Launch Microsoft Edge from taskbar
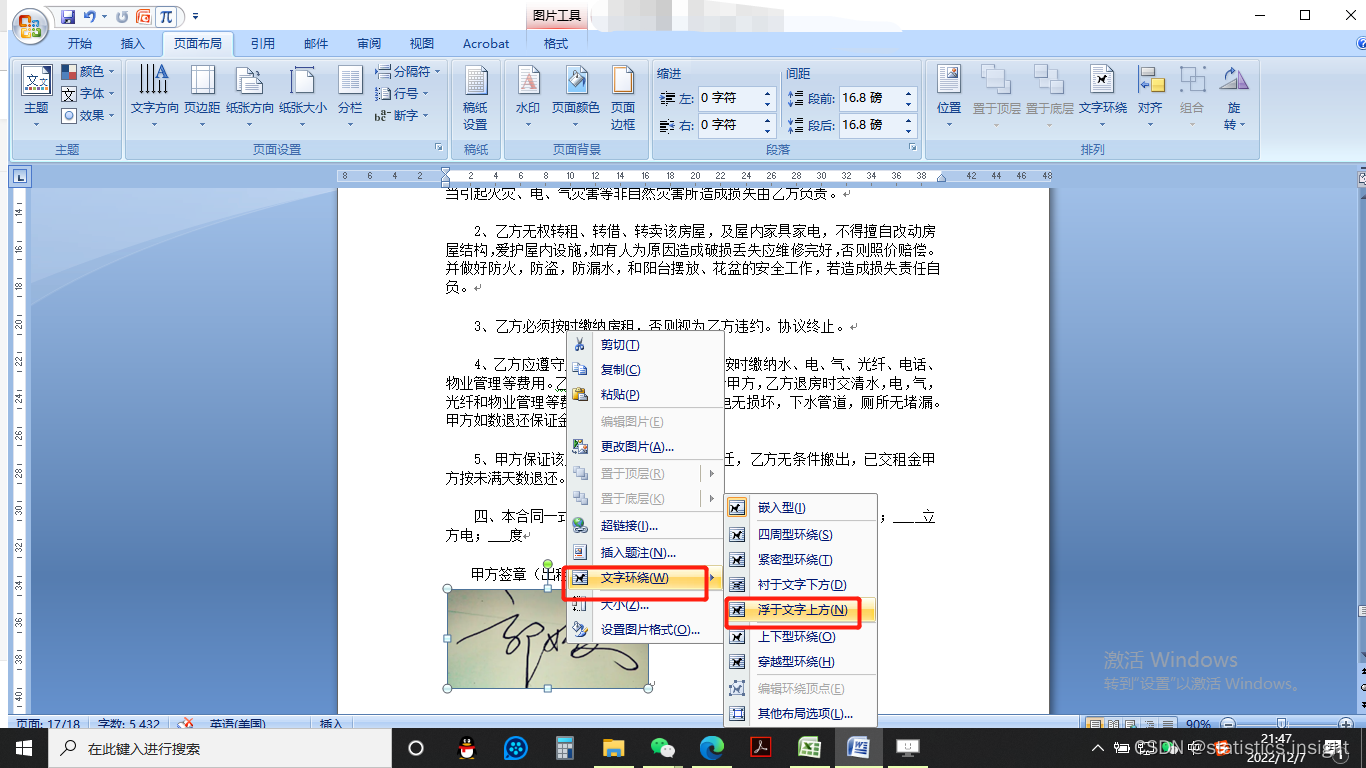The width and height of the screenshot is (1366, 768). point(711,747)
